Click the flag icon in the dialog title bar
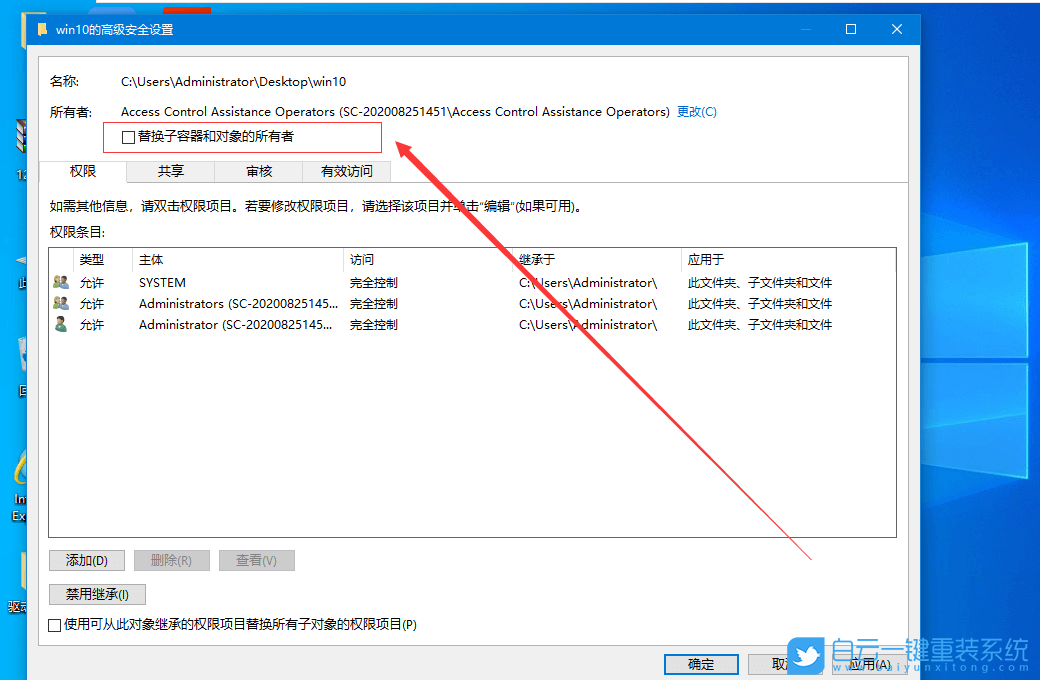Image resolution: width=1040 pixels, height=680 pixels. click(x=41, y=29)
